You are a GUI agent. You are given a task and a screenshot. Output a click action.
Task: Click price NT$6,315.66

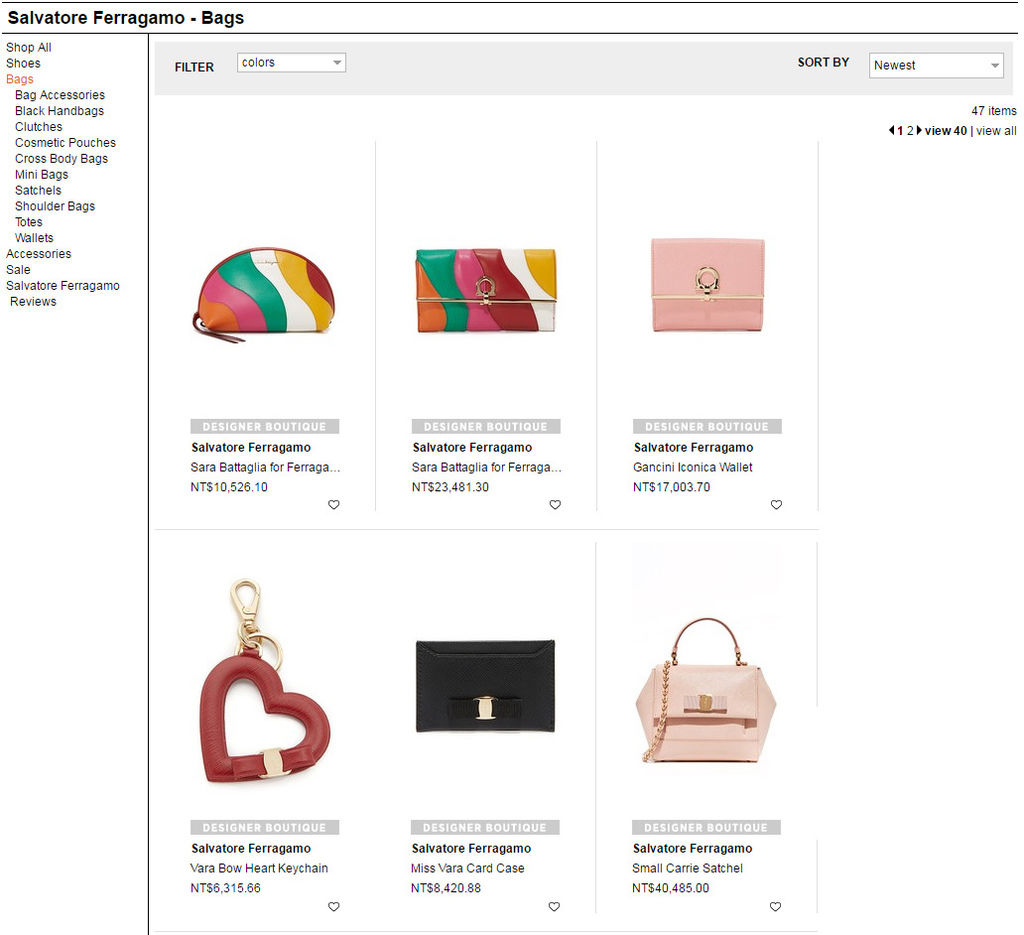pos(225,888)
